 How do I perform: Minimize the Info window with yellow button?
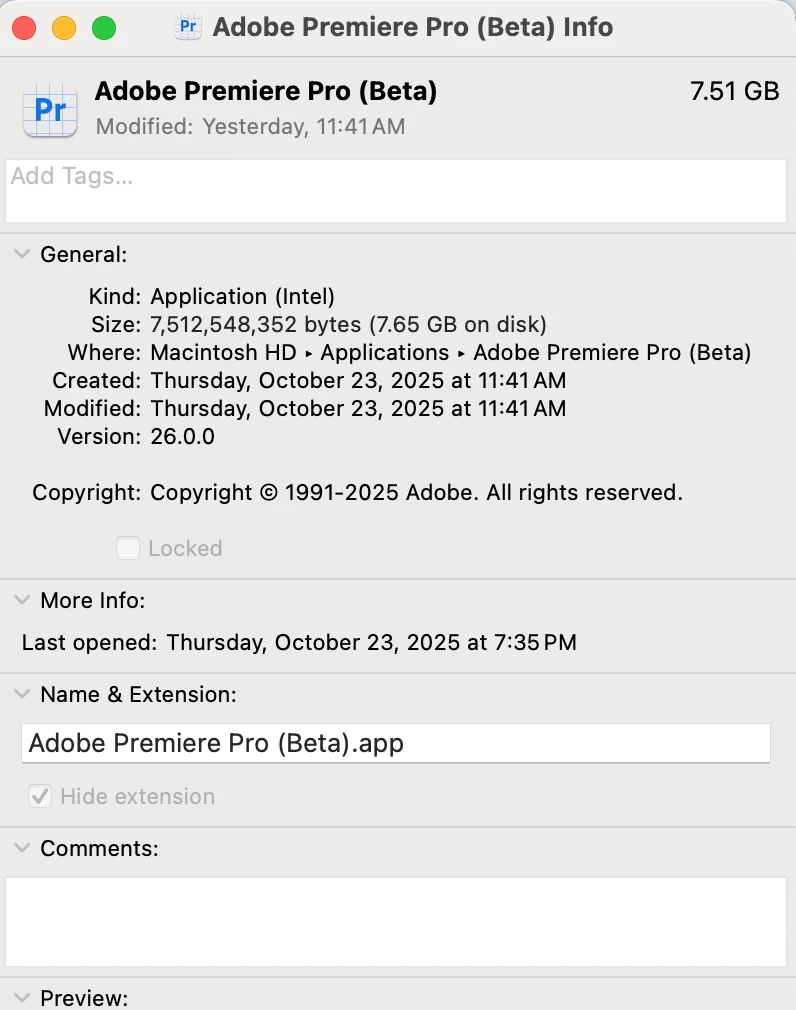coord(64,28)
